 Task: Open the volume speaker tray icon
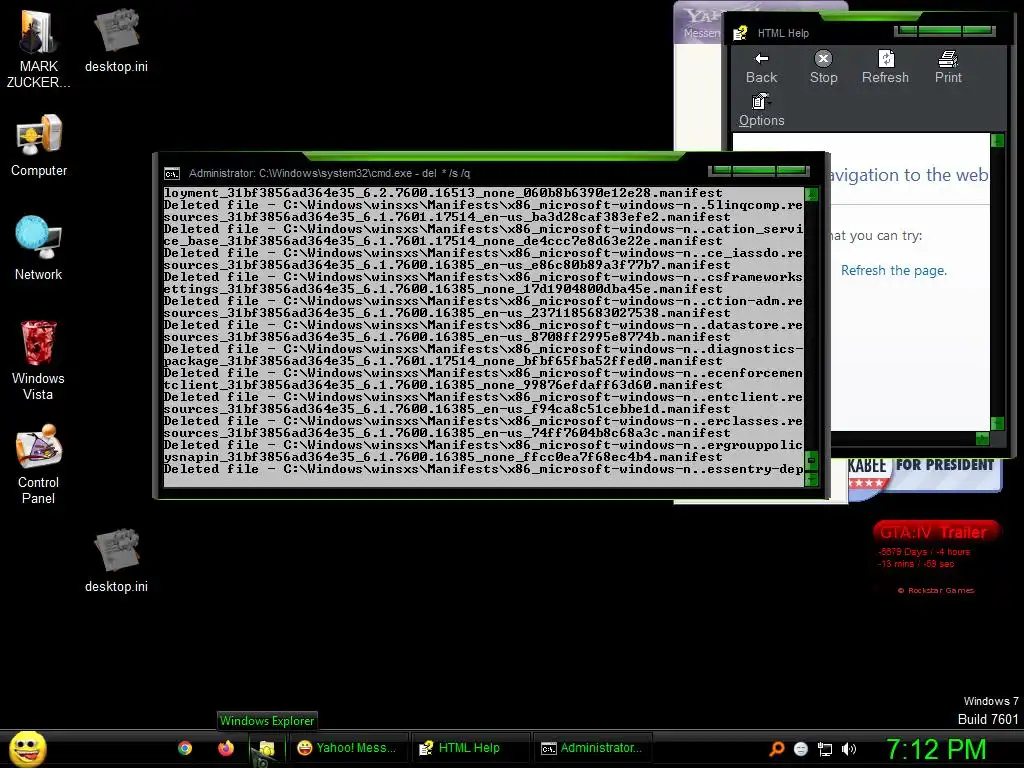tap(849, 749)
